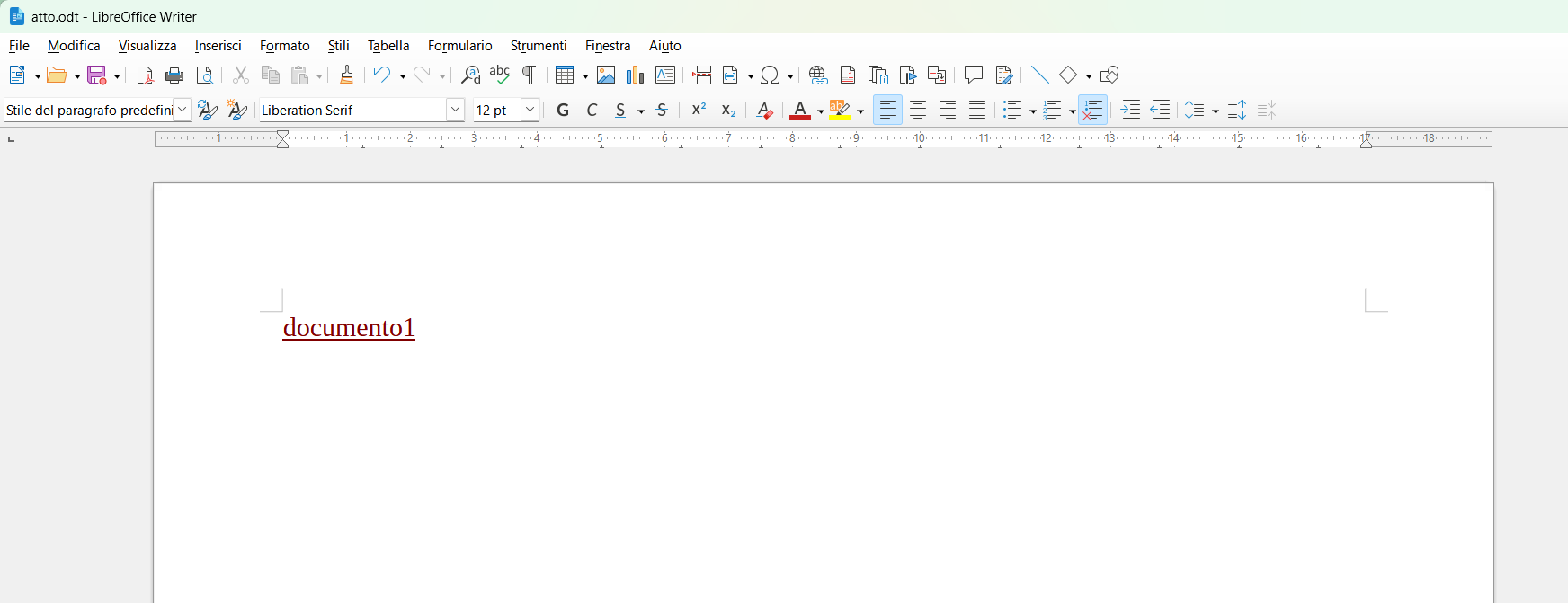Insert a table with table icon
Image resolution: width=1568 pixels, height=603 pixels.
pos(565,75)
